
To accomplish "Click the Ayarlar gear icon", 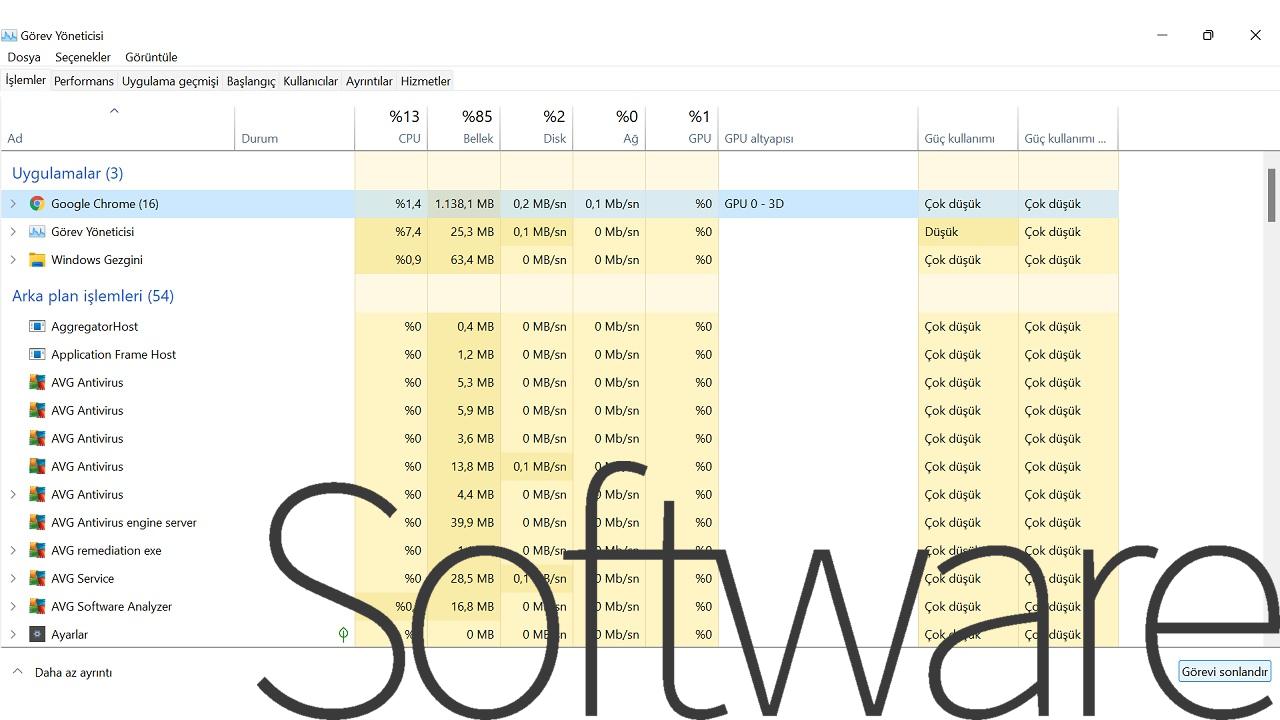I will pyautogui.click(x=37, y=635).
